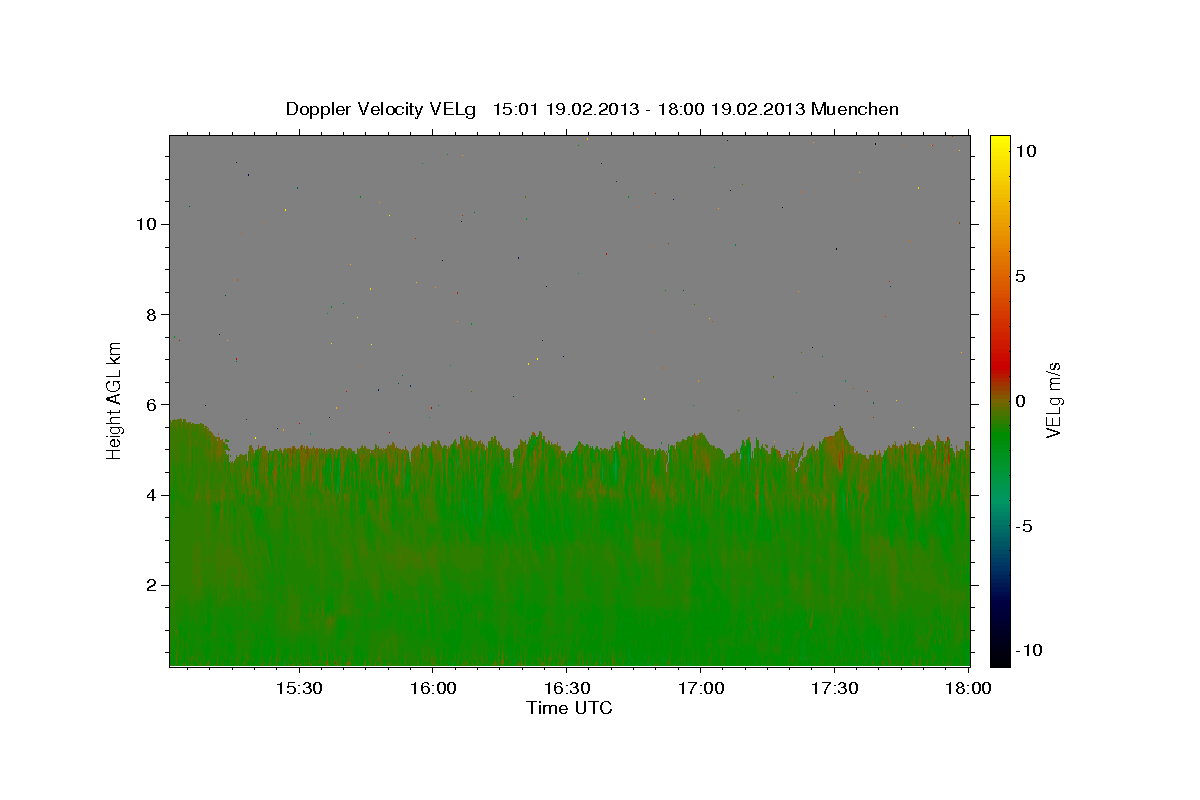Click the colorbar value 0 label
Image resolution: width=1200 pixels, height=800 pixels.
pyautogui.click(x=1020, y=401)
